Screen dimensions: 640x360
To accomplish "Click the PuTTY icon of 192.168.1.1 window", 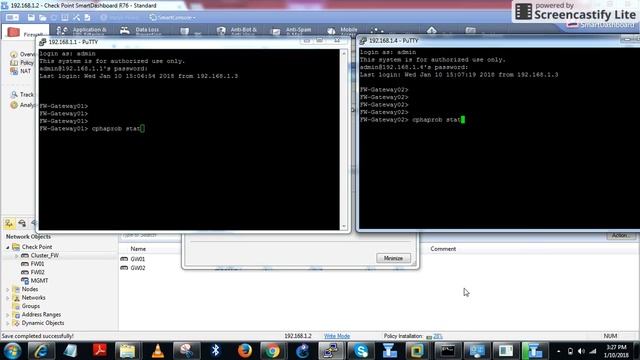I will [x=42, y=42].
